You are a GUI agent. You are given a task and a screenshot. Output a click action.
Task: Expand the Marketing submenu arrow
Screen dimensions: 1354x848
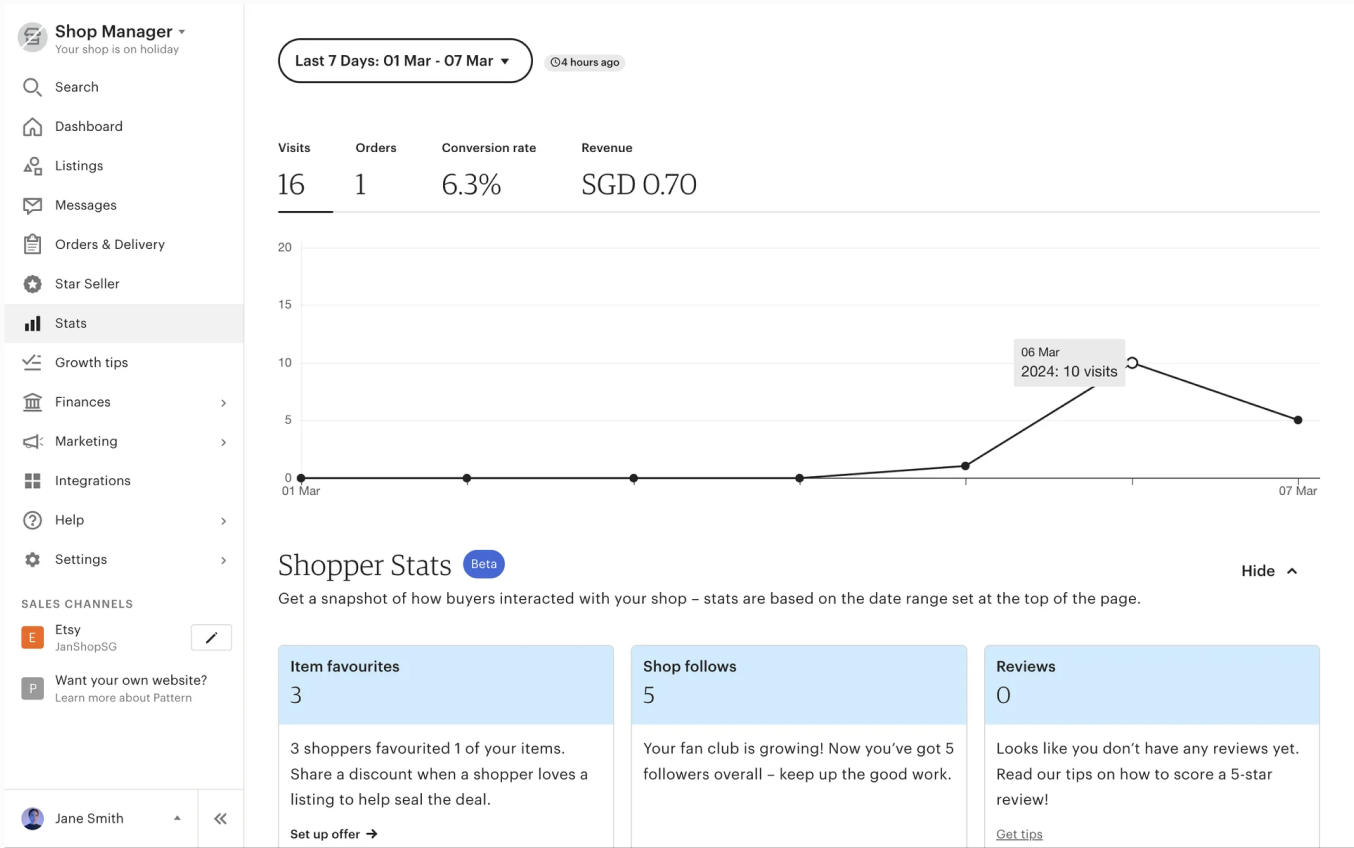coord(223,442)
